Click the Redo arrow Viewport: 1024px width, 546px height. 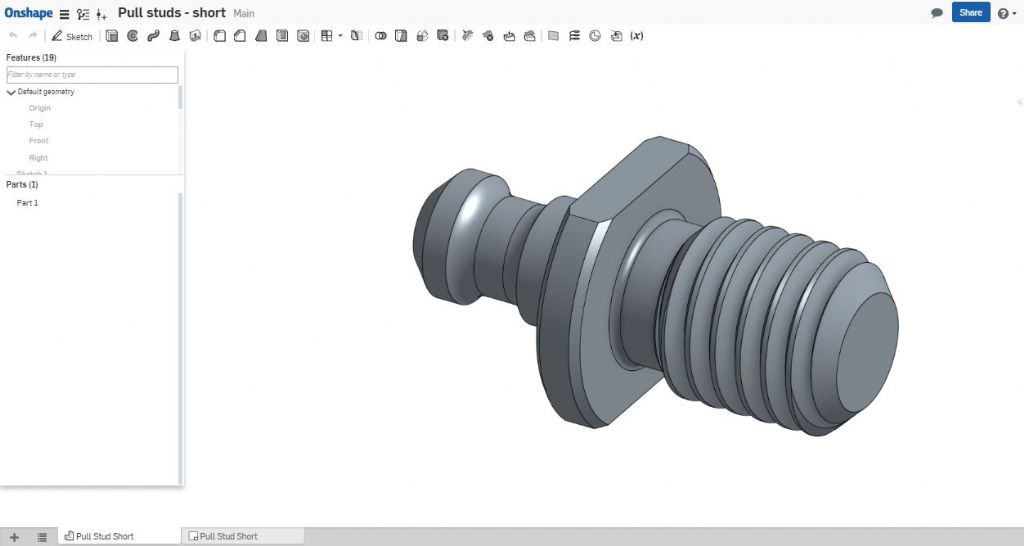coord(33,36)
